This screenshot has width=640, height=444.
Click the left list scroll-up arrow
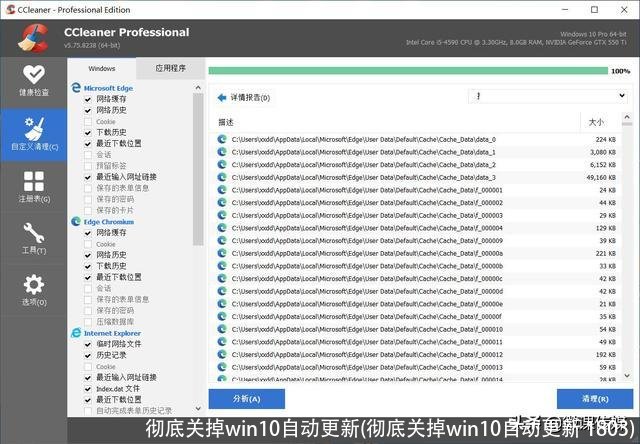[x=198, y=88]
